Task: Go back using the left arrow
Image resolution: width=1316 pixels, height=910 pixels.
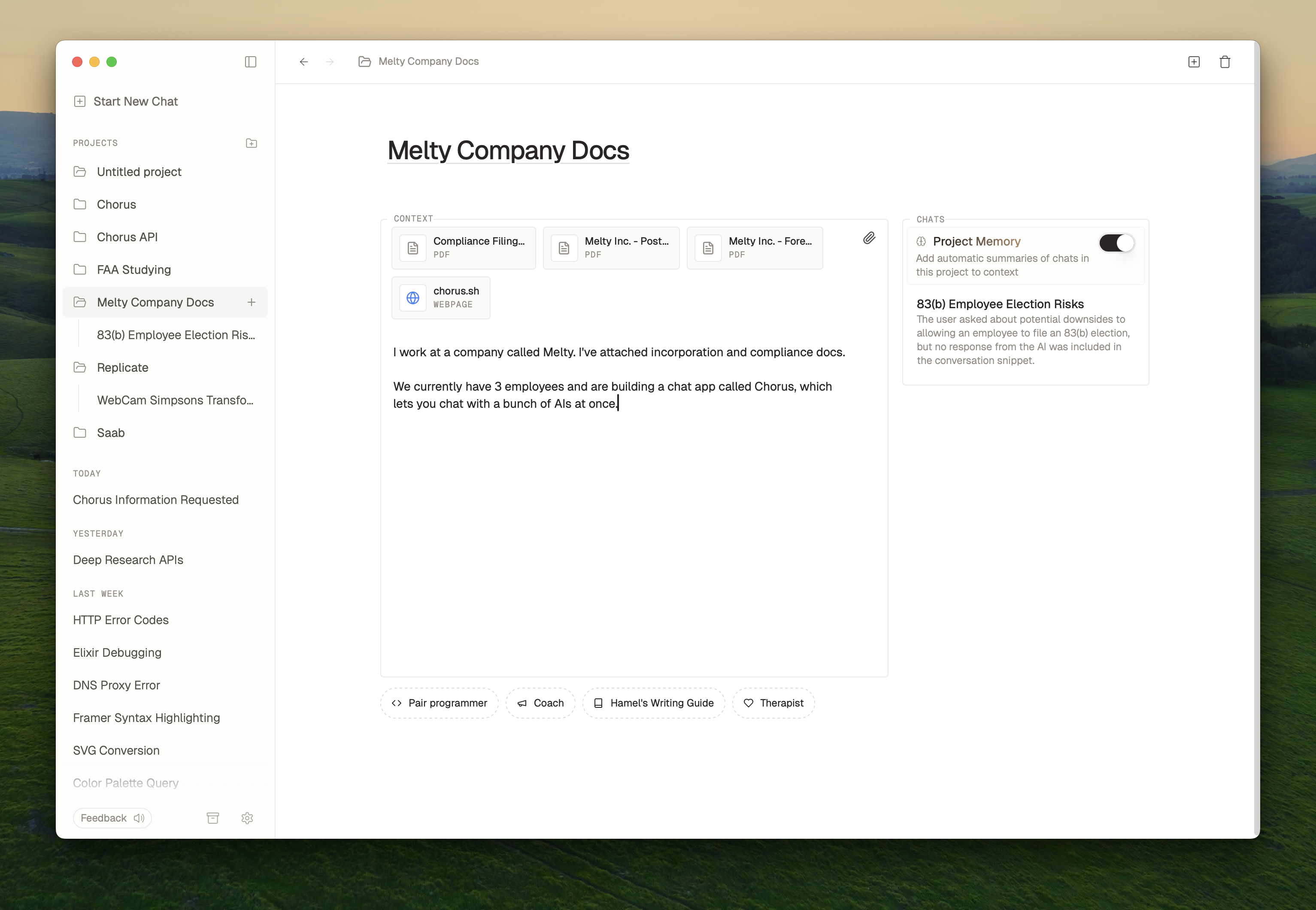Action: (304, 61)
